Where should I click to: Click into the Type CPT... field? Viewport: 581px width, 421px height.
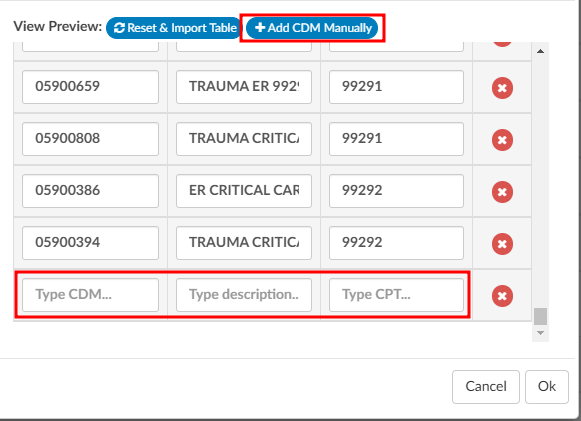(396, 295)
